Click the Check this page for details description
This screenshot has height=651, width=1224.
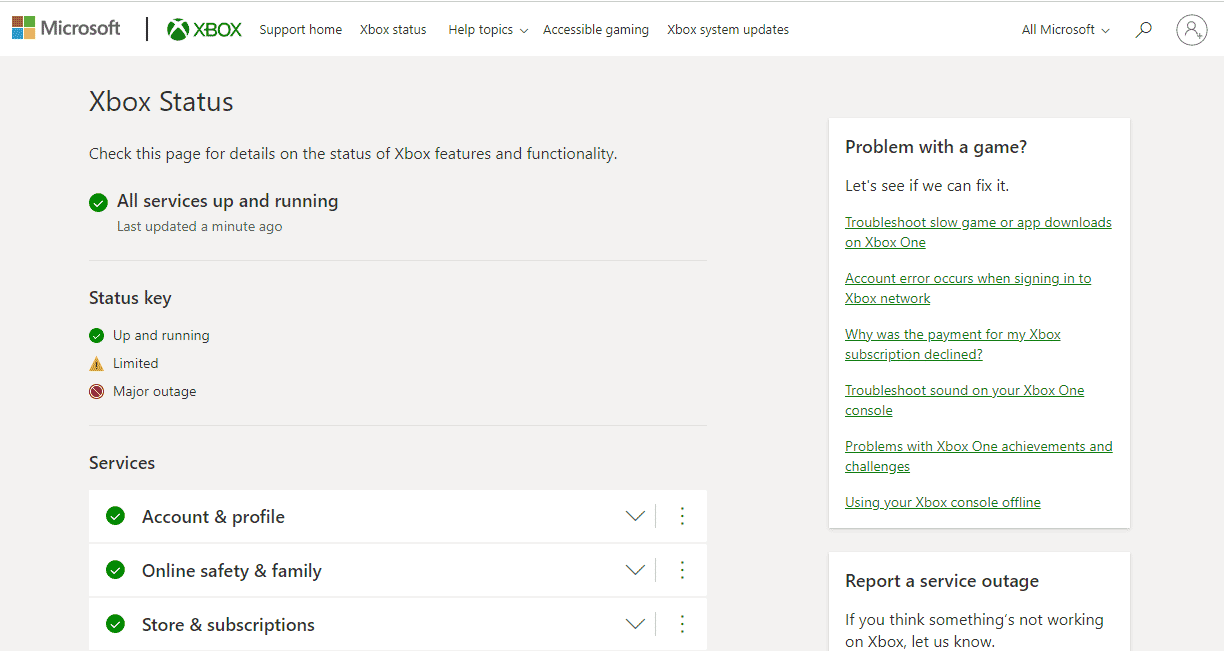coord(353,154)
